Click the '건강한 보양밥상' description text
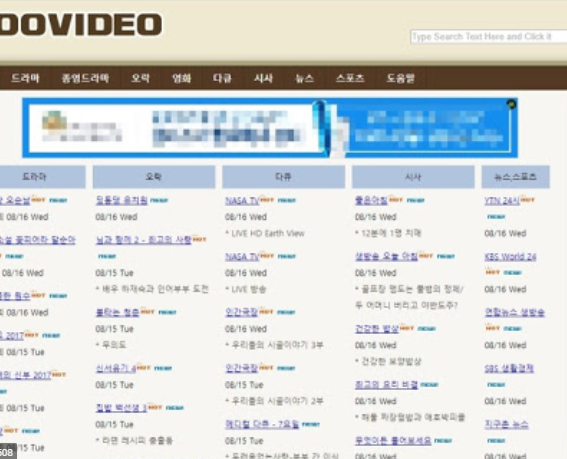567x459 pixels. [388, 361]
